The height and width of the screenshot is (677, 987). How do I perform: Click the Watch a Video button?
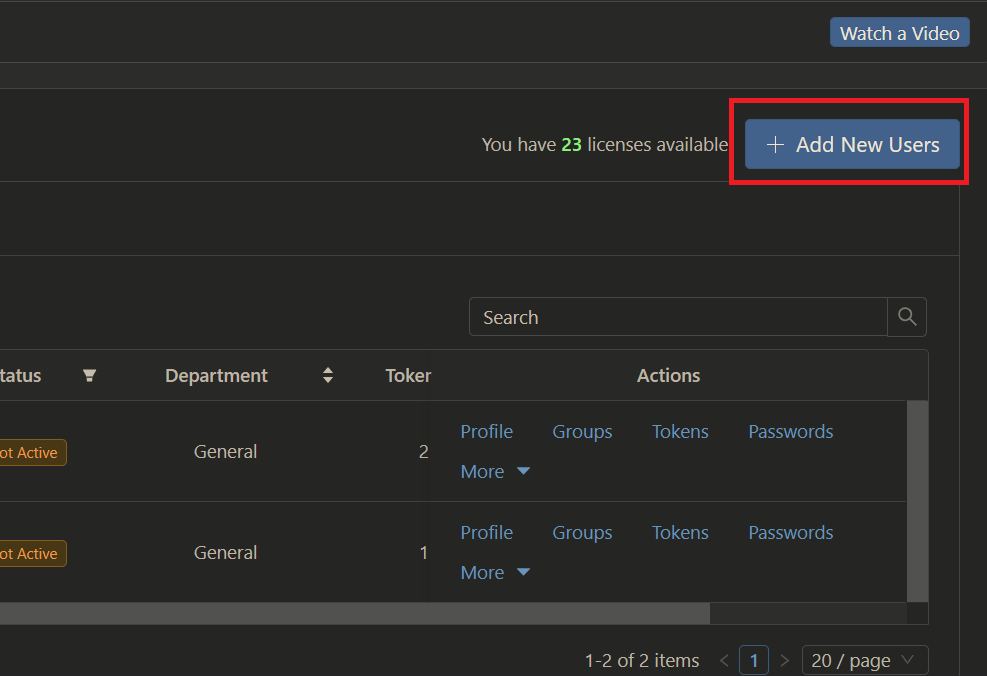899,32
